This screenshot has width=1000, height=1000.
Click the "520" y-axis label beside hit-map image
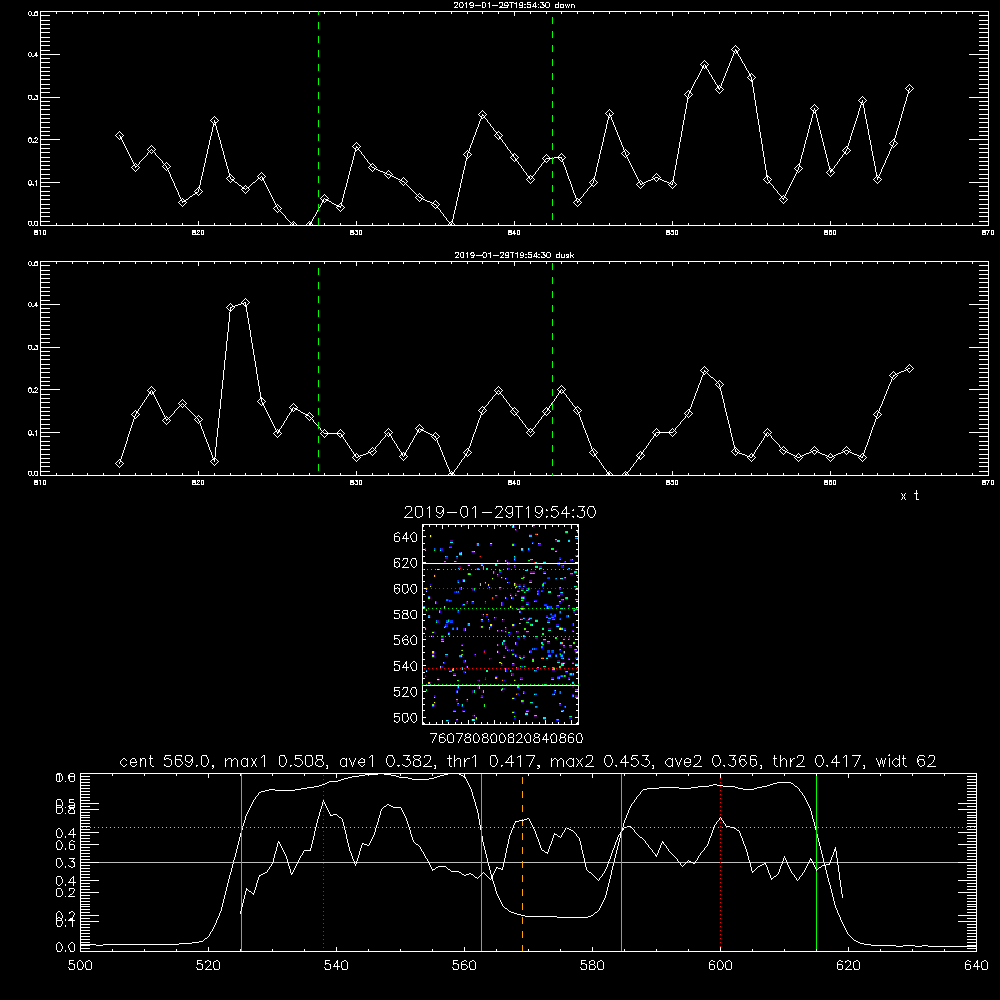pyautogui.click(x=406, y=692)
